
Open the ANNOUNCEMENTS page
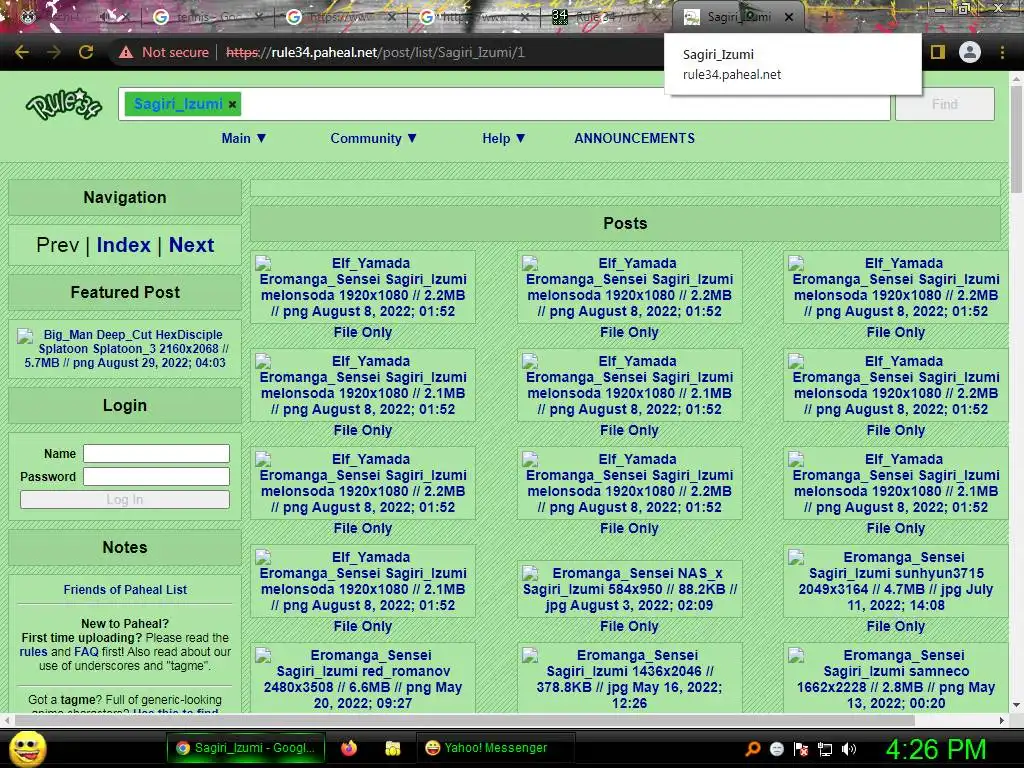pos(634,138)
